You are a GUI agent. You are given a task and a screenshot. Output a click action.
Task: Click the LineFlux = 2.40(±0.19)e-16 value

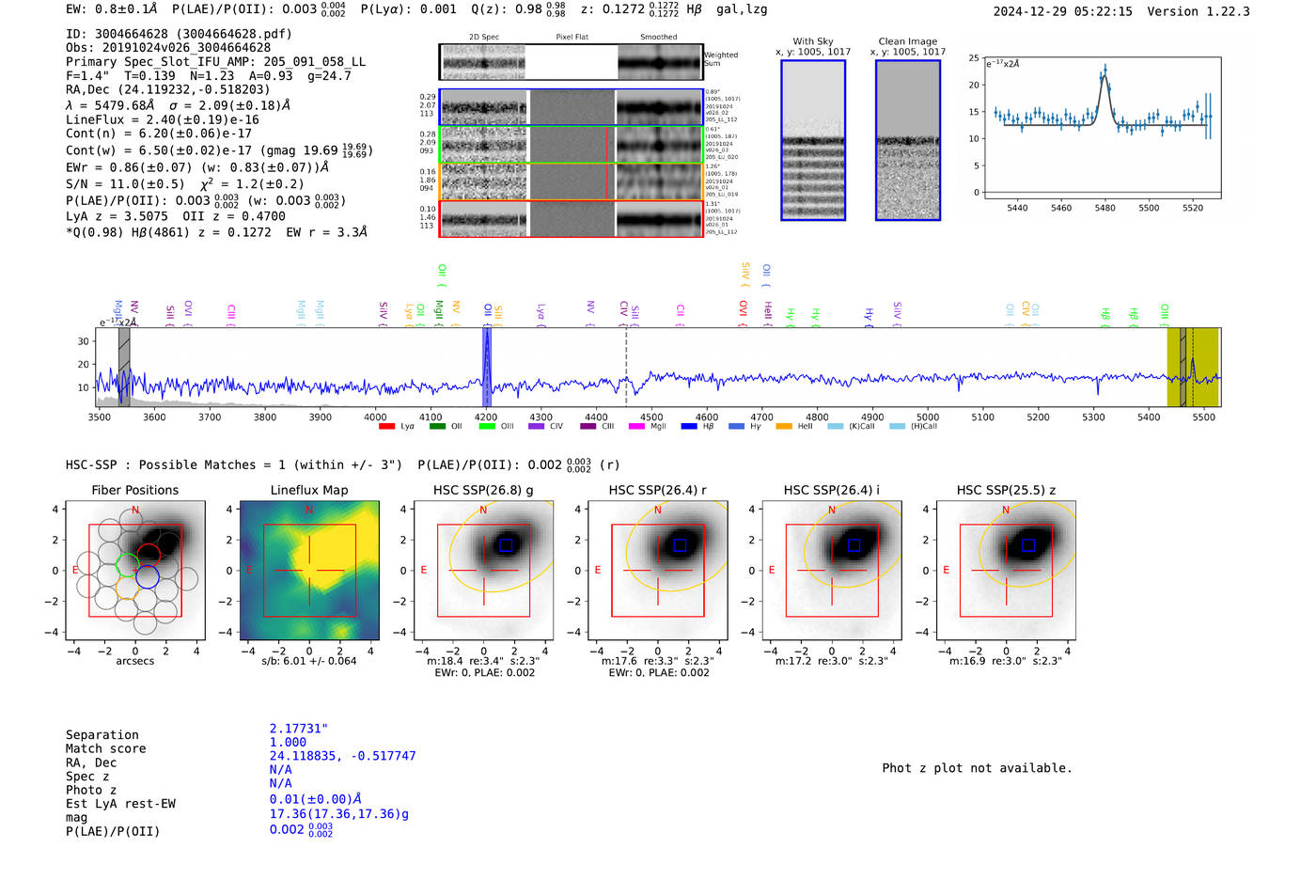(x=163, y=120)
